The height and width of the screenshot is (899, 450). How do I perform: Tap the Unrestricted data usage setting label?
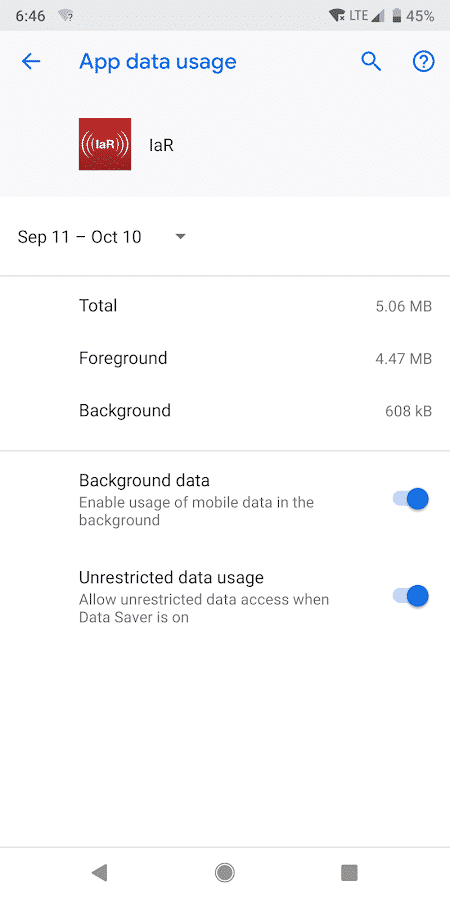171,577
